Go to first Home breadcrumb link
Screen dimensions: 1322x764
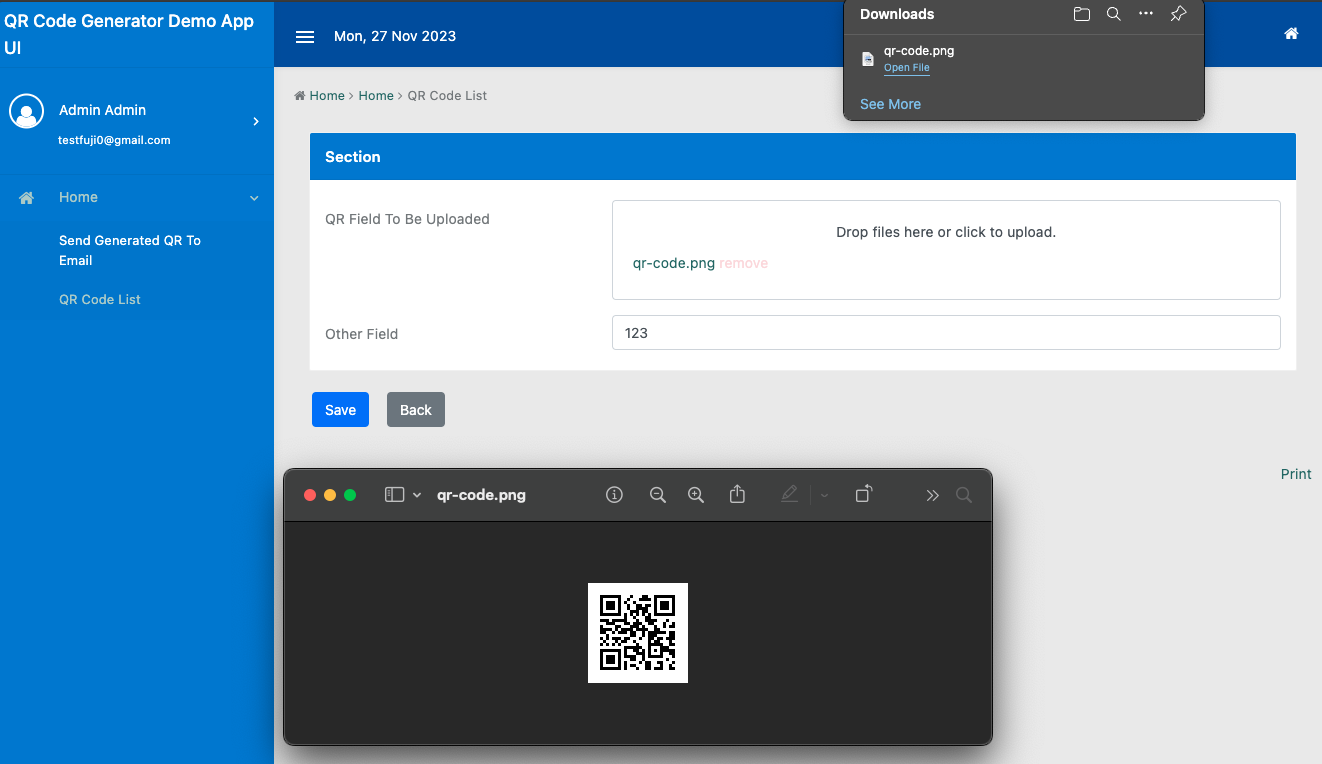327,96
